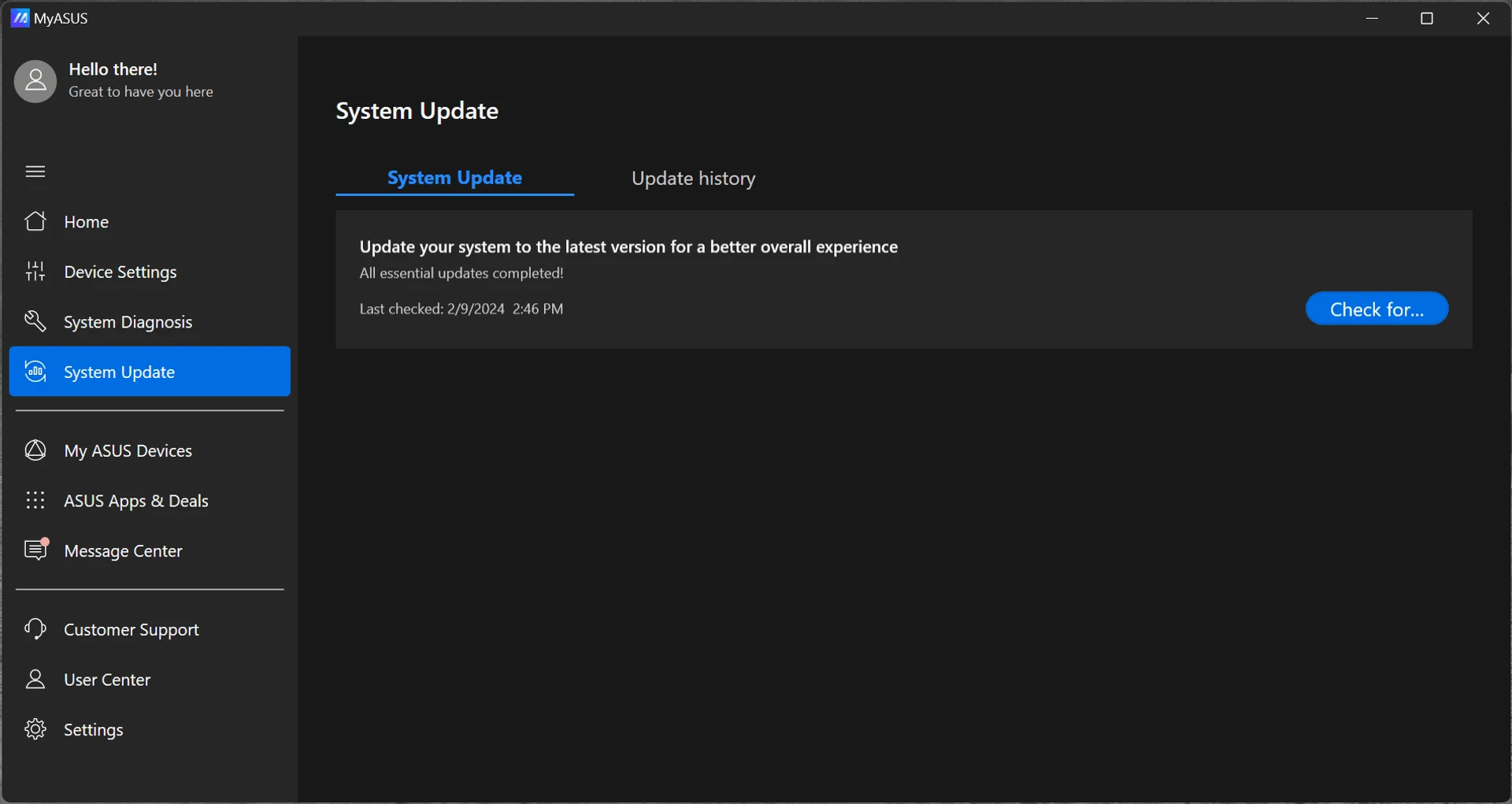
Task: Click the Check for... updates button
Action: [1377, 309]
